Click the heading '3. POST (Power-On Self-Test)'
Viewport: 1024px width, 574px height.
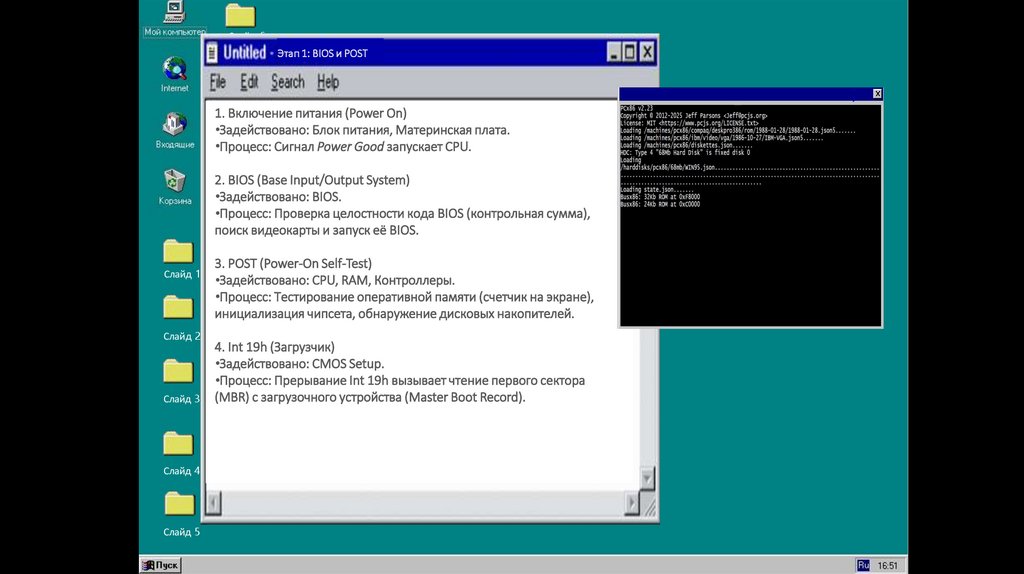(x=293, y=263)
